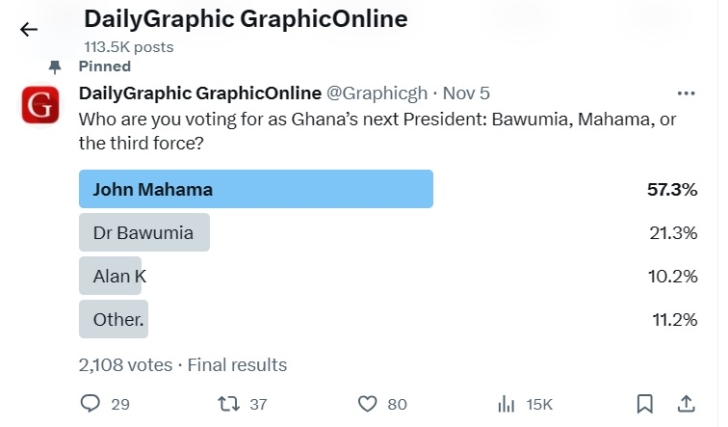Image resolution: width=728 pixels, height=427 pixels.
Task: Click the Other poll result bar
Action: pyautogui.click(x=113, y=320)
